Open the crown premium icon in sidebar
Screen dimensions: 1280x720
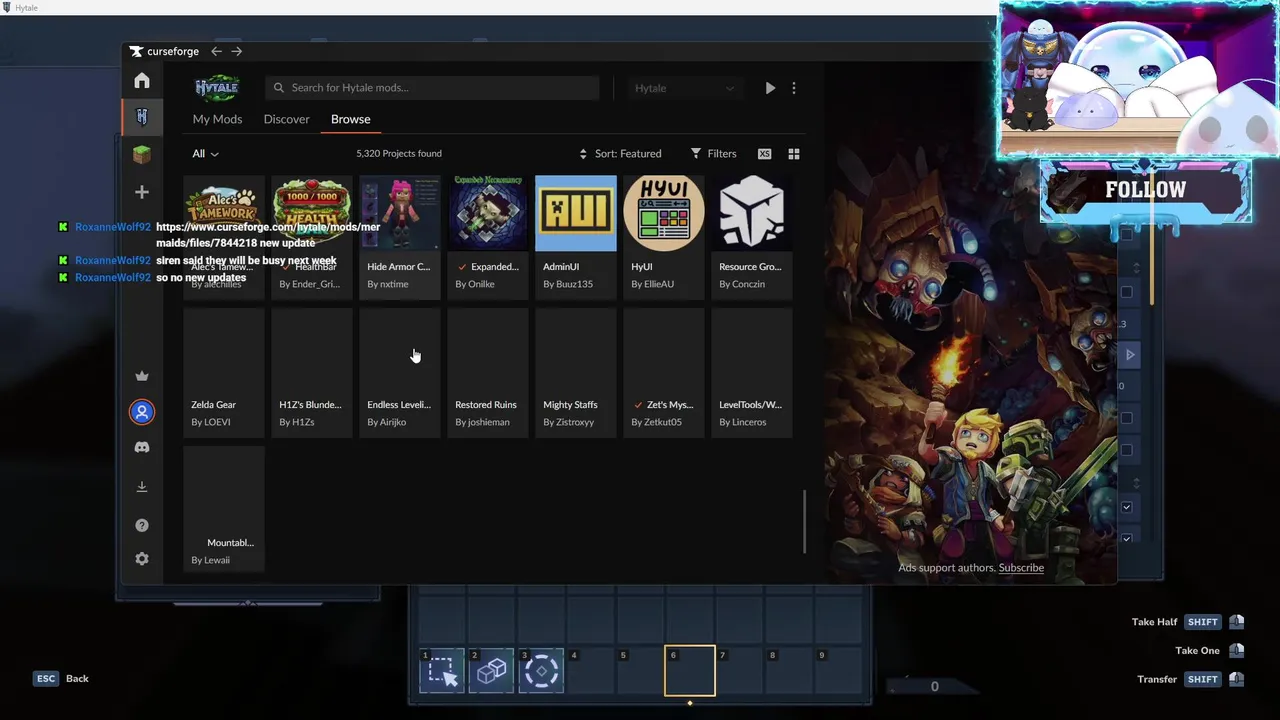point(142,376)
